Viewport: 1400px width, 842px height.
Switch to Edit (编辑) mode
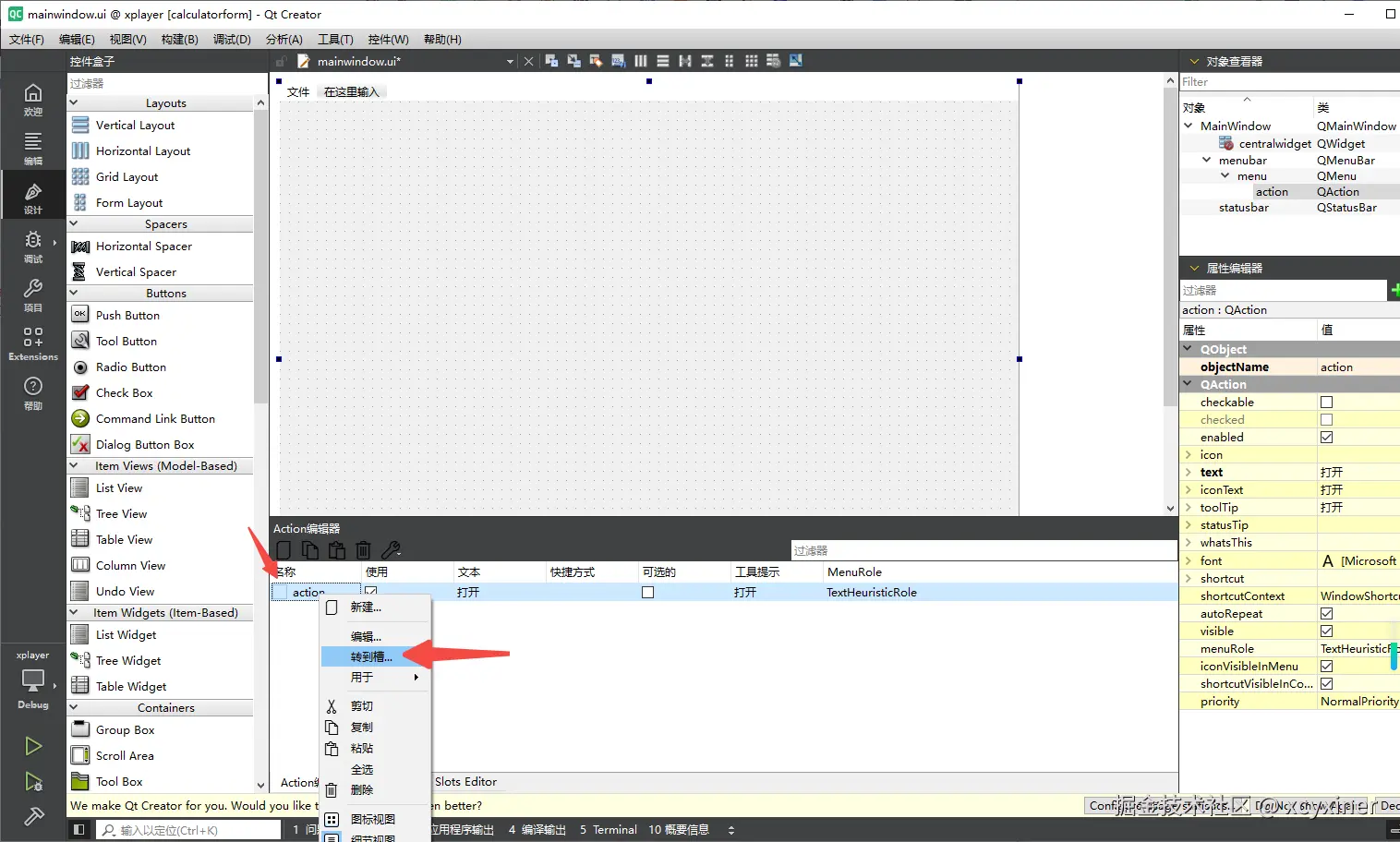pyautogui.click(x=32, y=148)
